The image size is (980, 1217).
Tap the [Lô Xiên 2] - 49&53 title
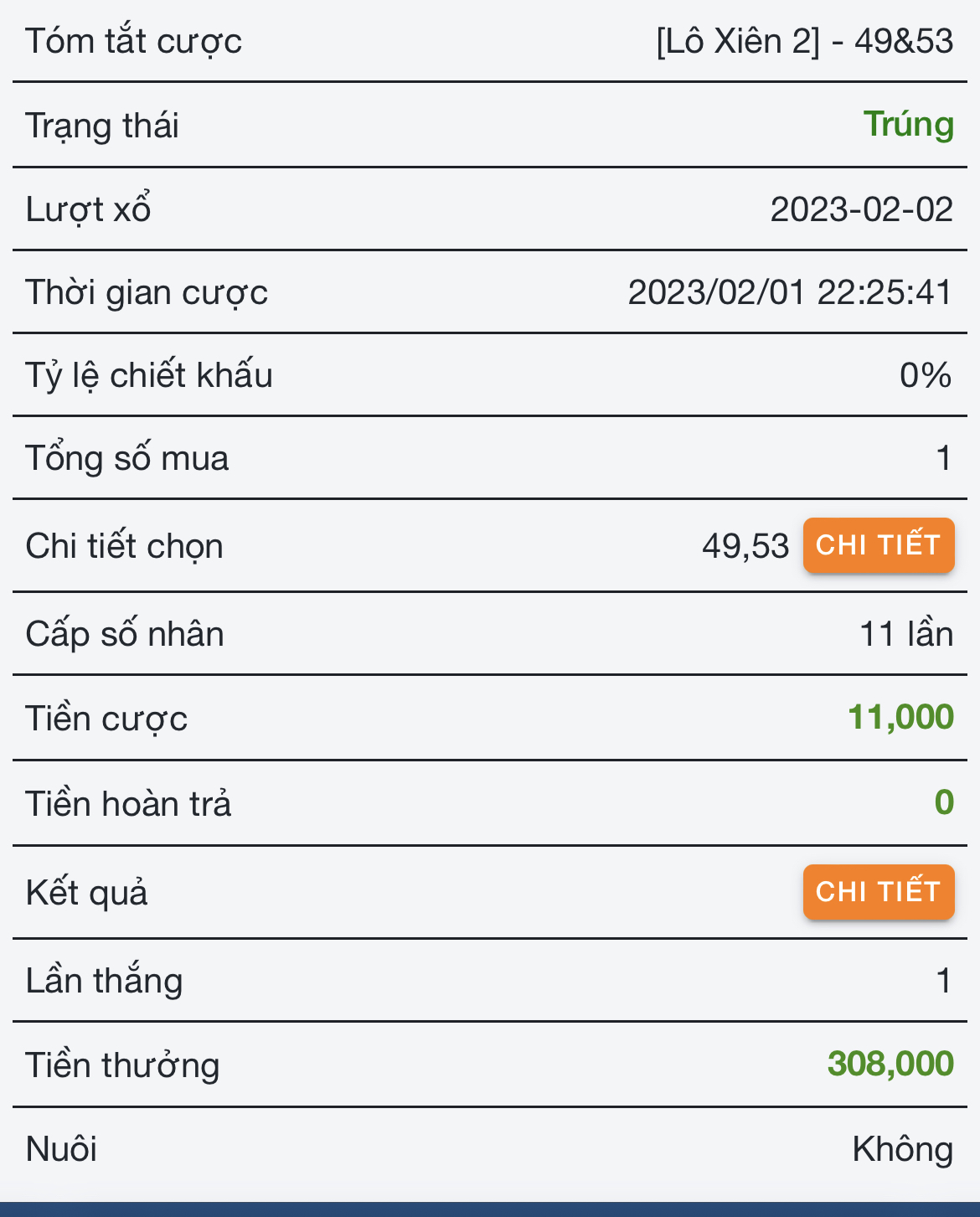click(805, 41)
